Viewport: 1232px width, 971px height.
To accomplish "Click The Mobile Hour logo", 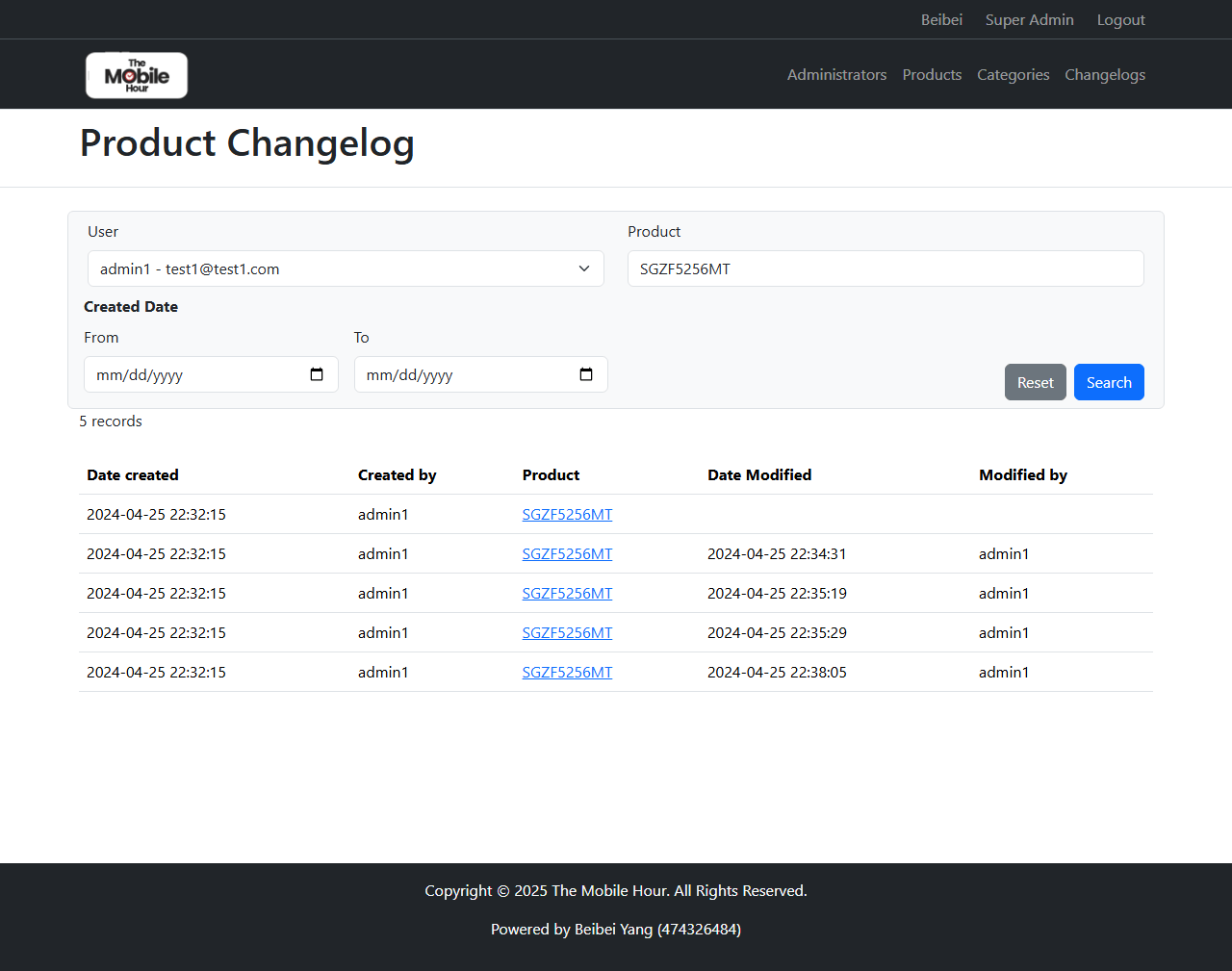I will (137, 75).
